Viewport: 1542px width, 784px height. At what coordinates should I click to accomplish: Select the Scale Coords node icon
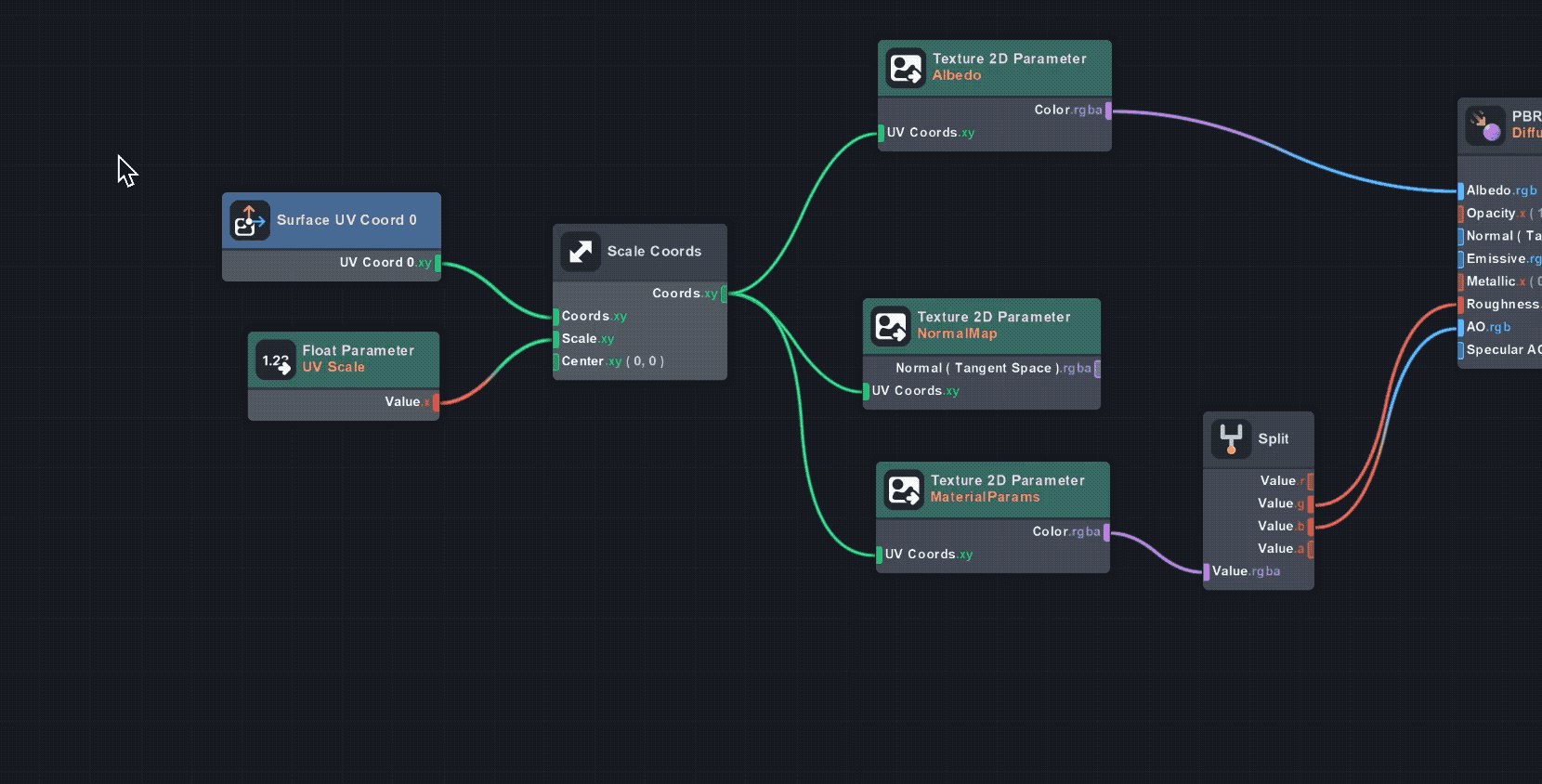coord(581,252)
